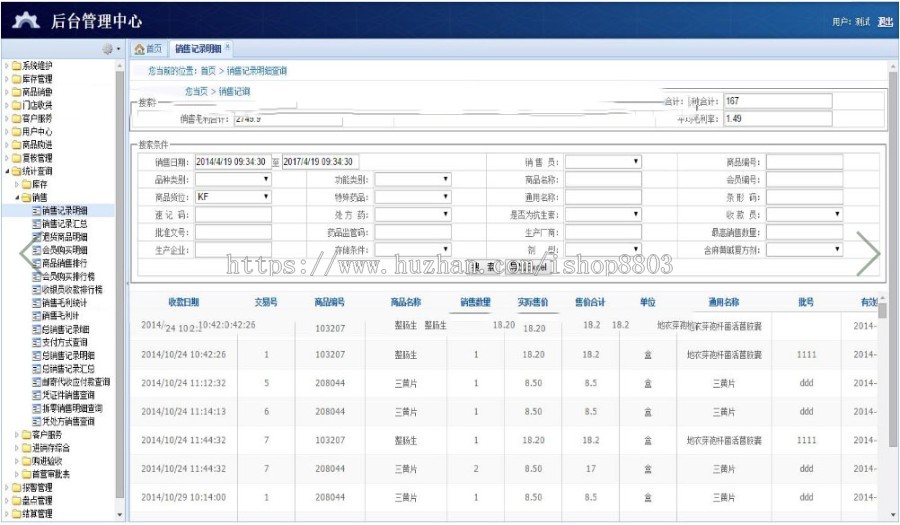Click the folder icon beside 用户中心
Screen dimensions: 900x525
(17, 132)
